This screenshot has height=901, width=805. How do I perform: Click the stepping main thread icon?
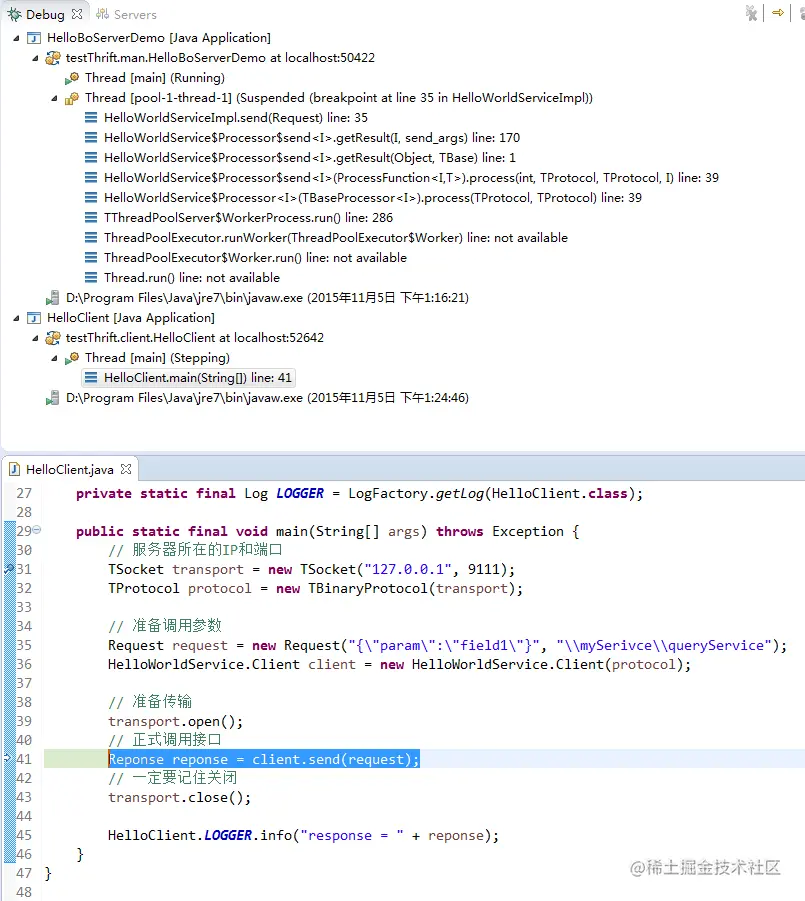coord(72,358)
